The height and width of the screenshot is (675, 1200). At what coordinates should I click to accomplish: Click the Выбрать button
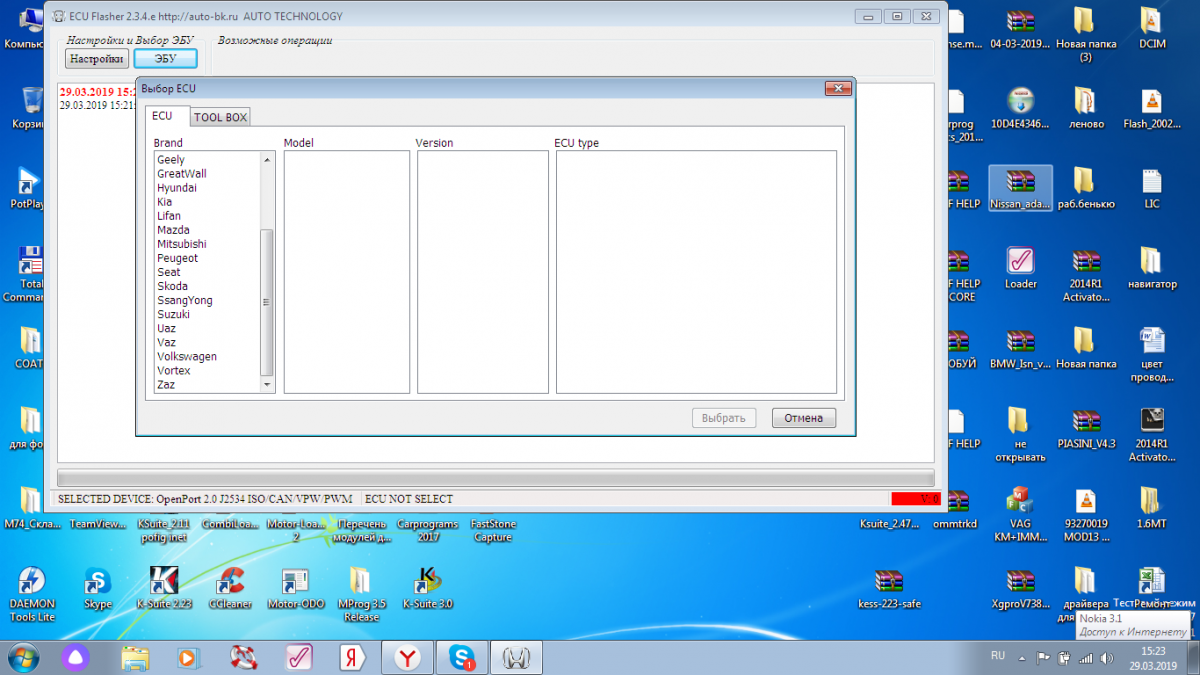[x=724, y=418]
